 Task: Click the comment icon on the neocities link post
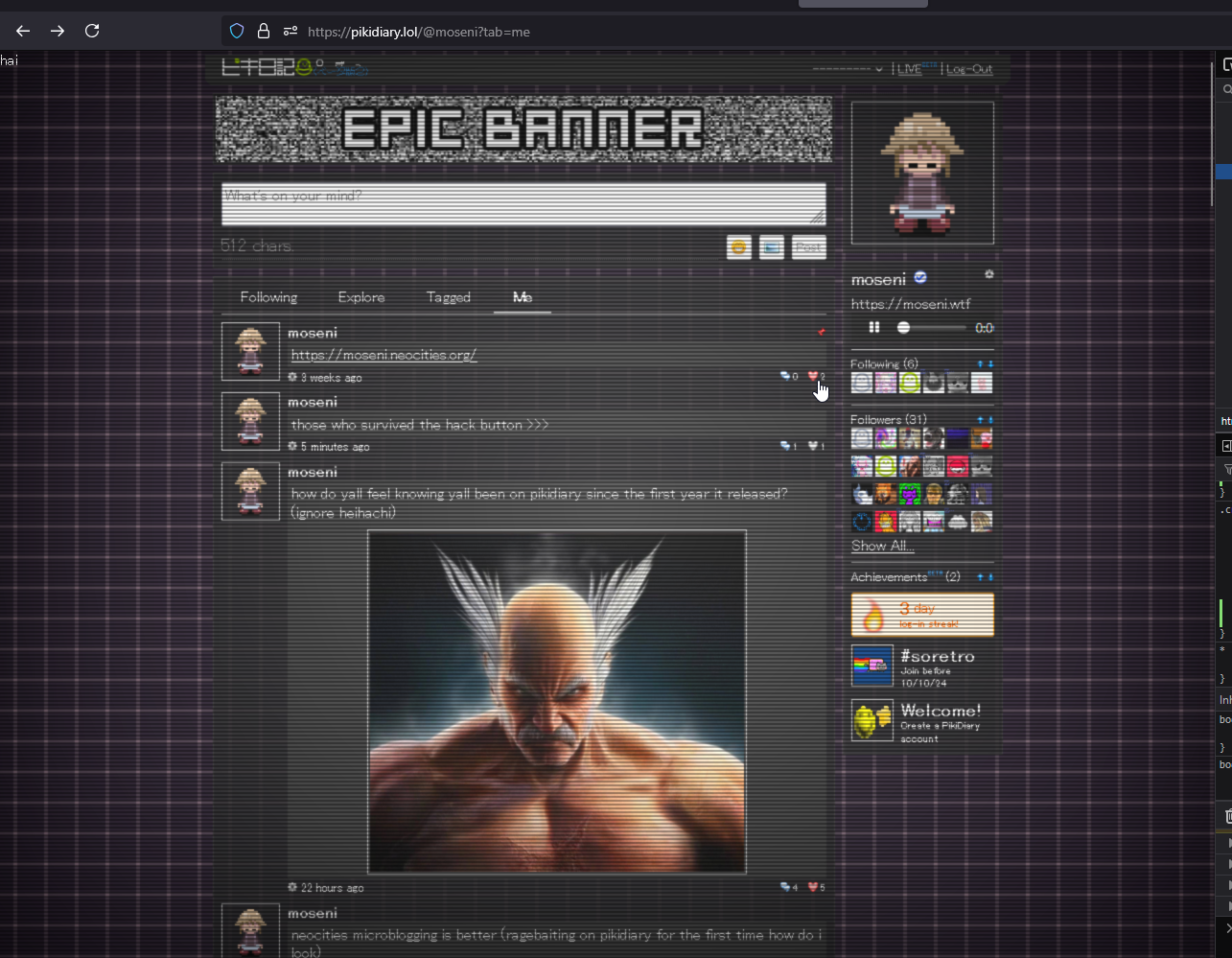[785, 377]
